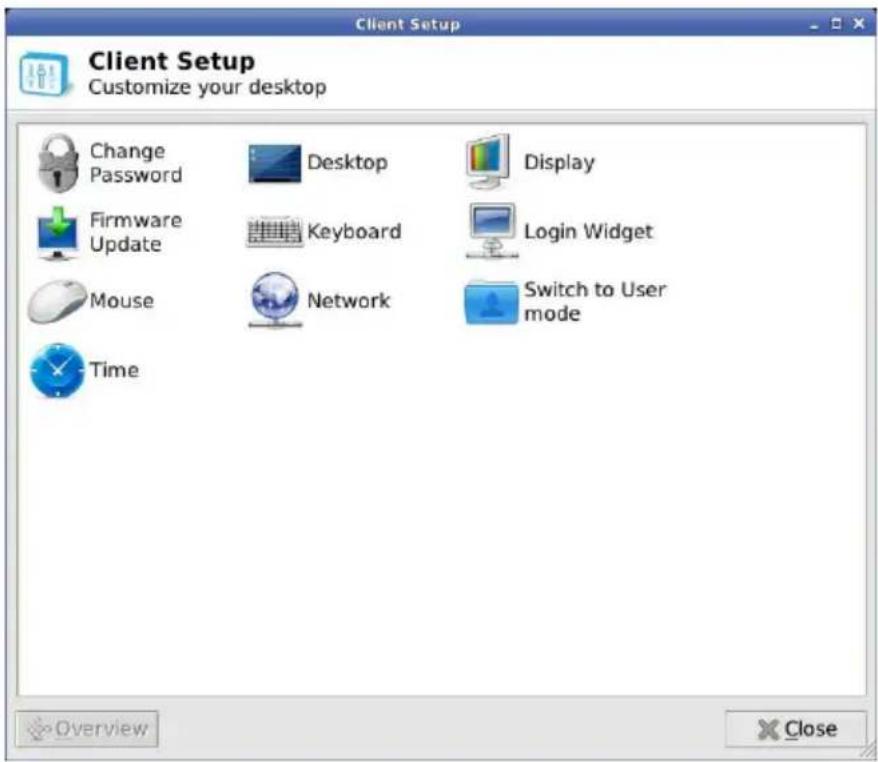Click the Close button at bottom
The height and width of the screenshot is (762, 878).
[x=796, y=729]
